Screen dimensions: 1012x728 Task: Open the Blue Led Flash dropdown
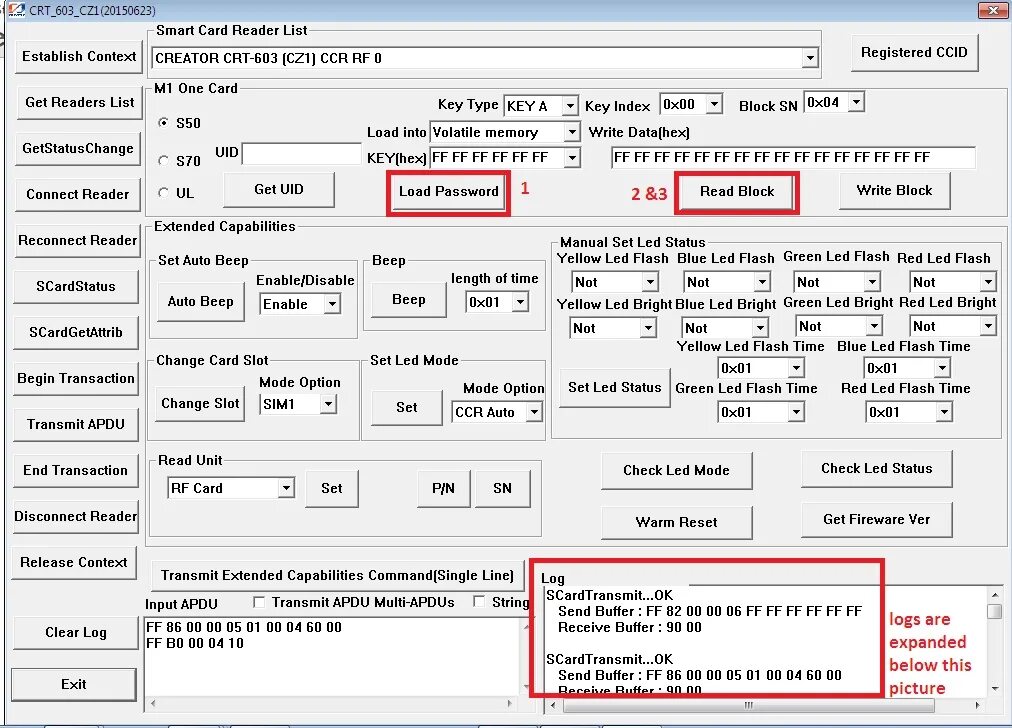click(x=762, y=282)
